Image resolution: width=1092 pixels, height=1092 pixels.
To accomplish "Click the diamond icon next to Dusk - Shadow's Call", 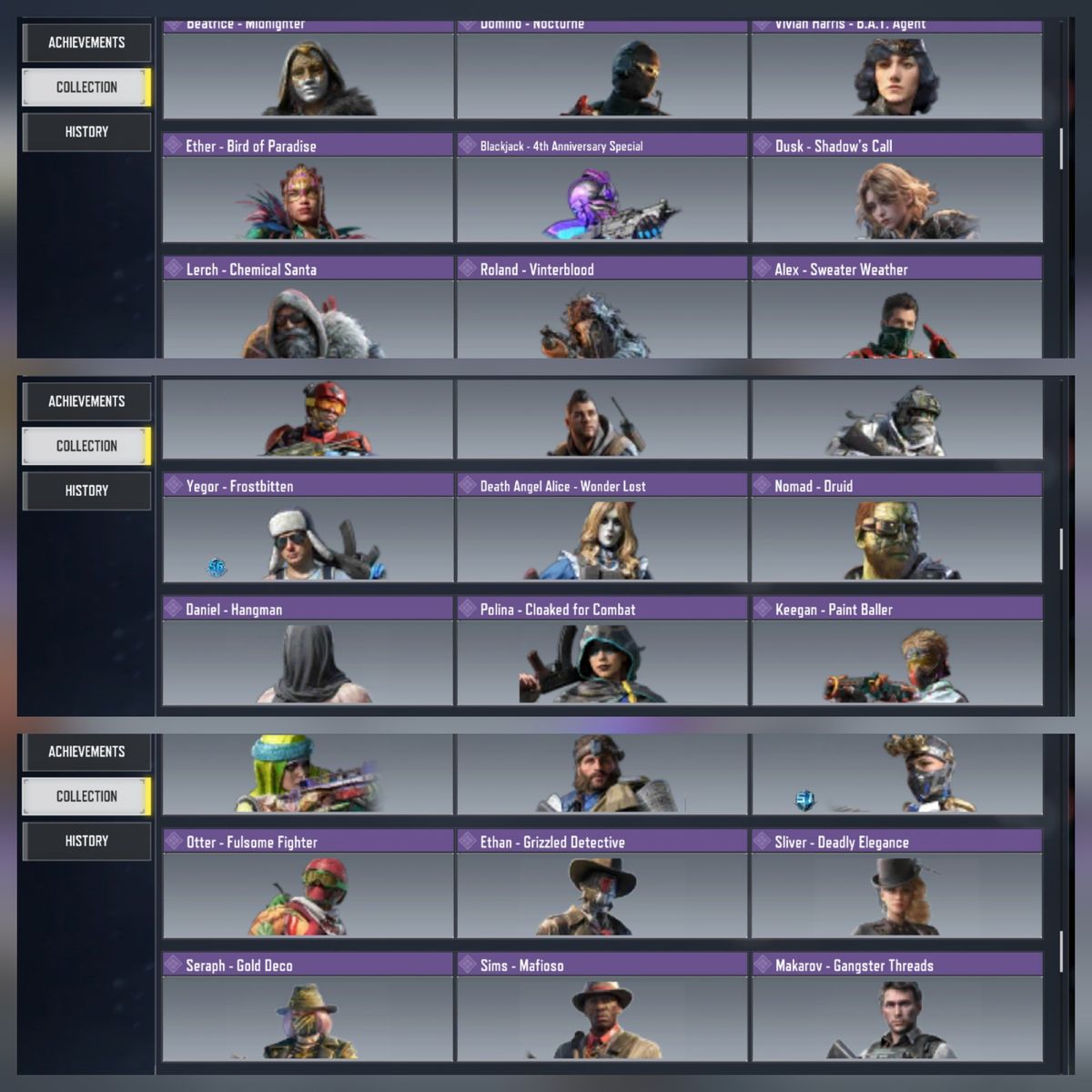I will click(x=762, y=145).
